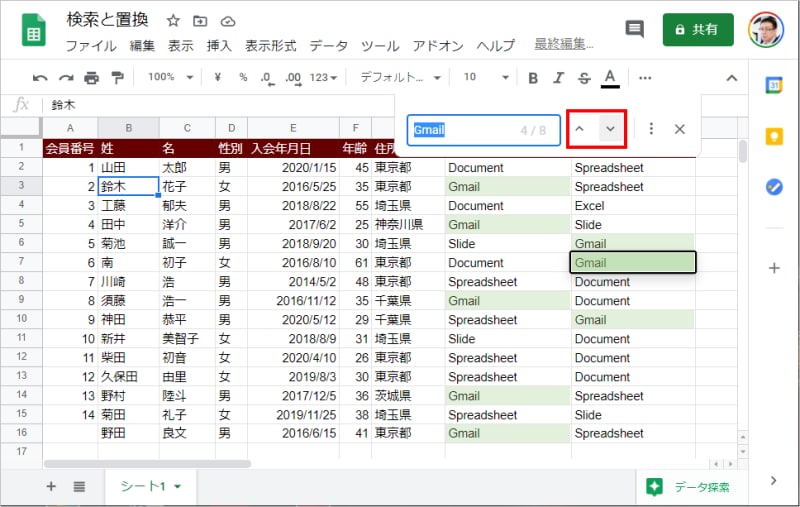Close the find bar

tap(680, 129)
